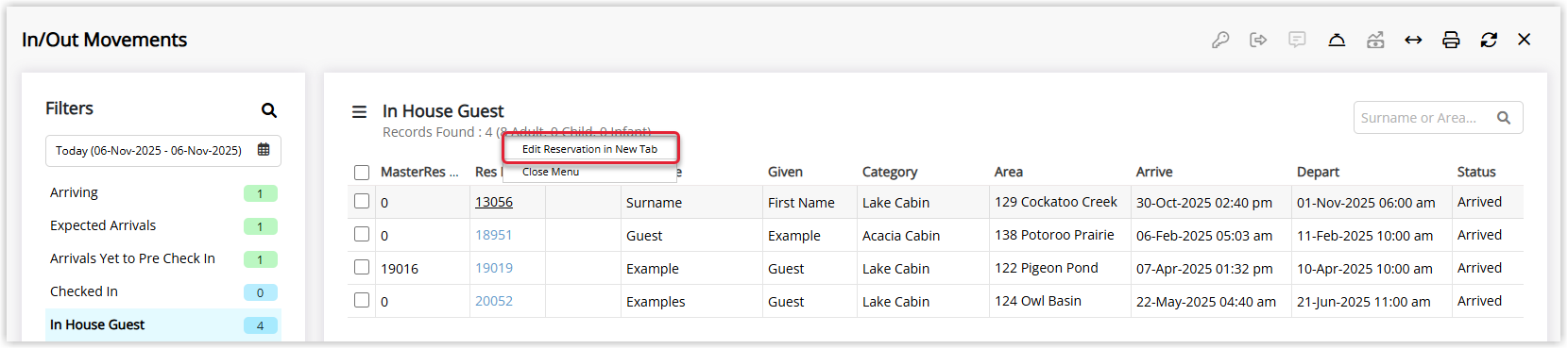Screen dimensions: 1568x349
Task: Open reservation link 19019
Action: point(494,268)
